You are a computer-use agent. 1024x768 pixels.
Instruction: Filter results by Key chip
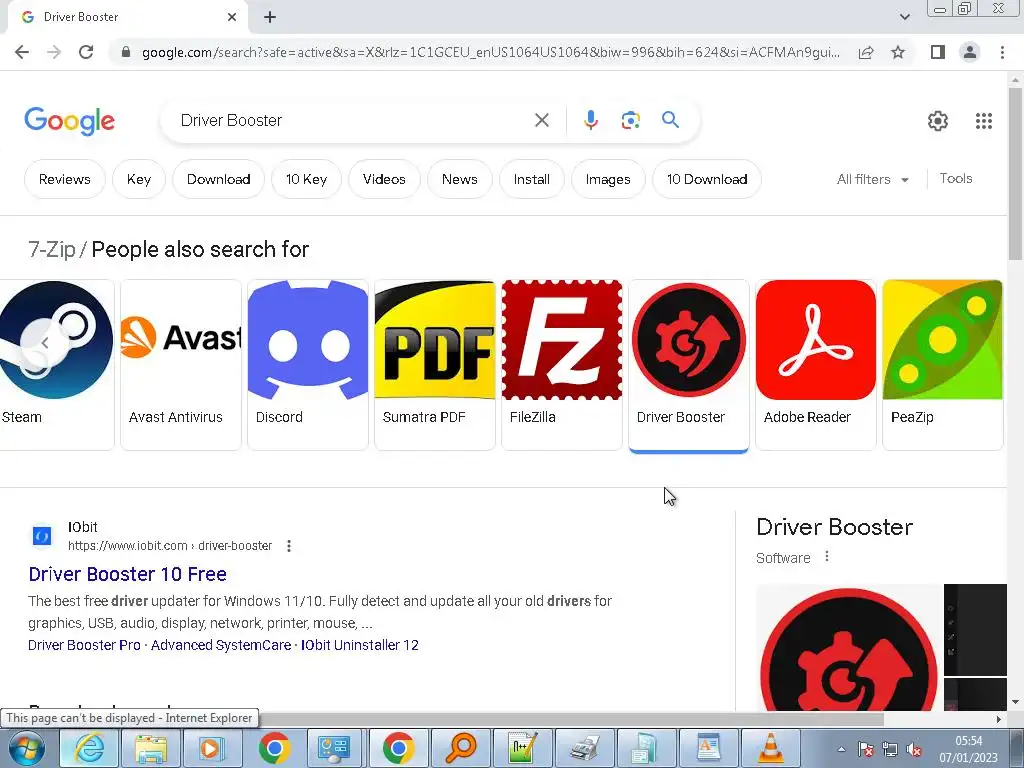[138, 179]
